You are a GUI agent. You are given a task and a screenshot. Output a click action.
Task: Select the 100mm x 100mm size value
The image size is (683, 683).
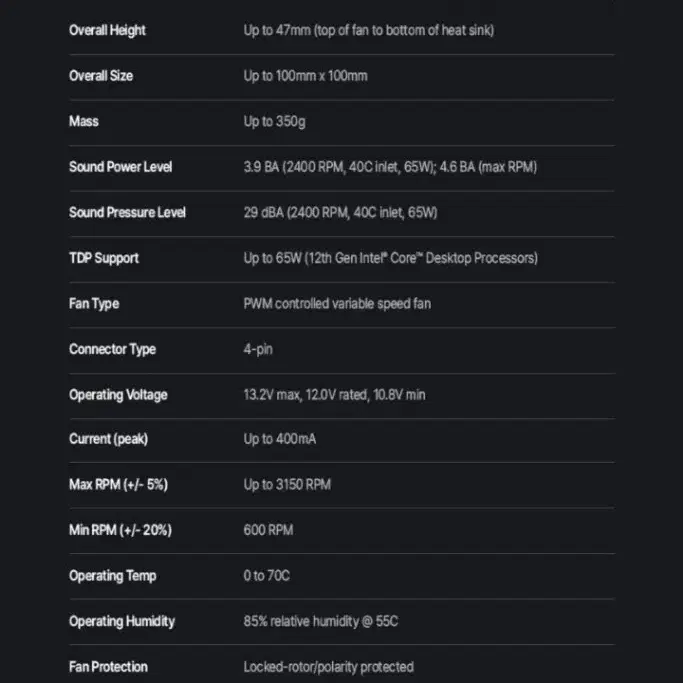[x=305, y=76]
